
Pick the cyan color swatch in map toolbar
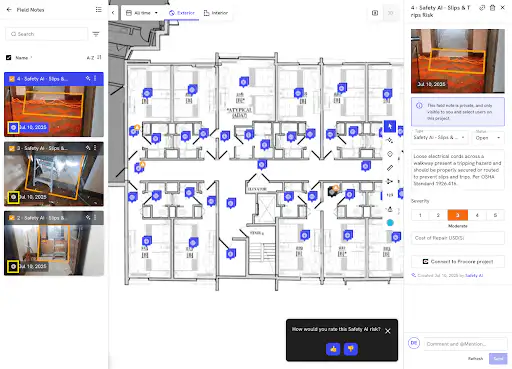point(390,223)
